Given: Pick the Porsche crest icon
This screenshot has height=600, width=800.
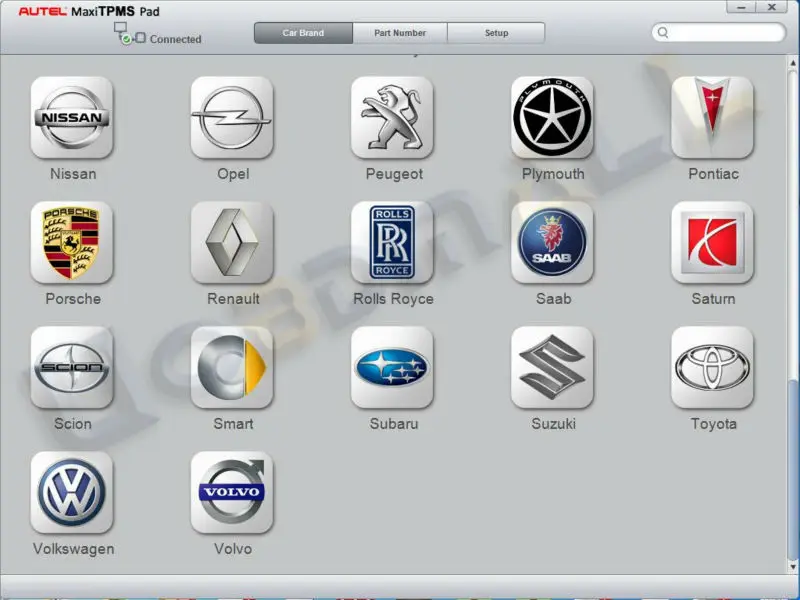Looking at the screenshot, I should pyautogui.click(x=72, y=243).
